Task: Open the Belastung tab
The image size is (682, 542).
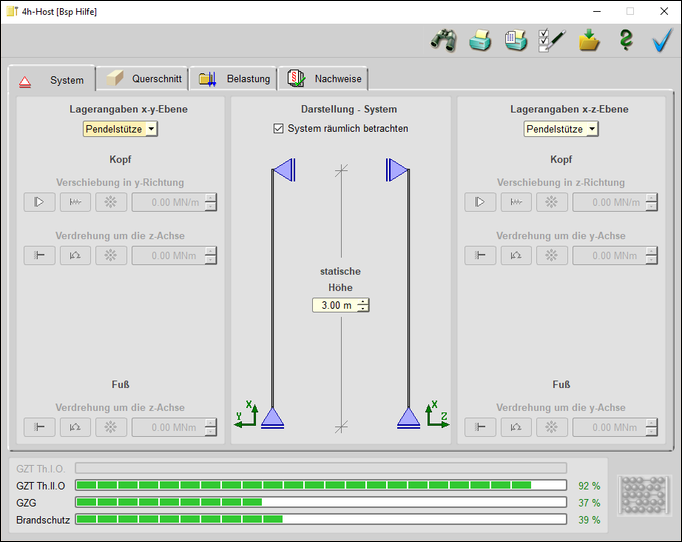Action: (x=235, y=79)
